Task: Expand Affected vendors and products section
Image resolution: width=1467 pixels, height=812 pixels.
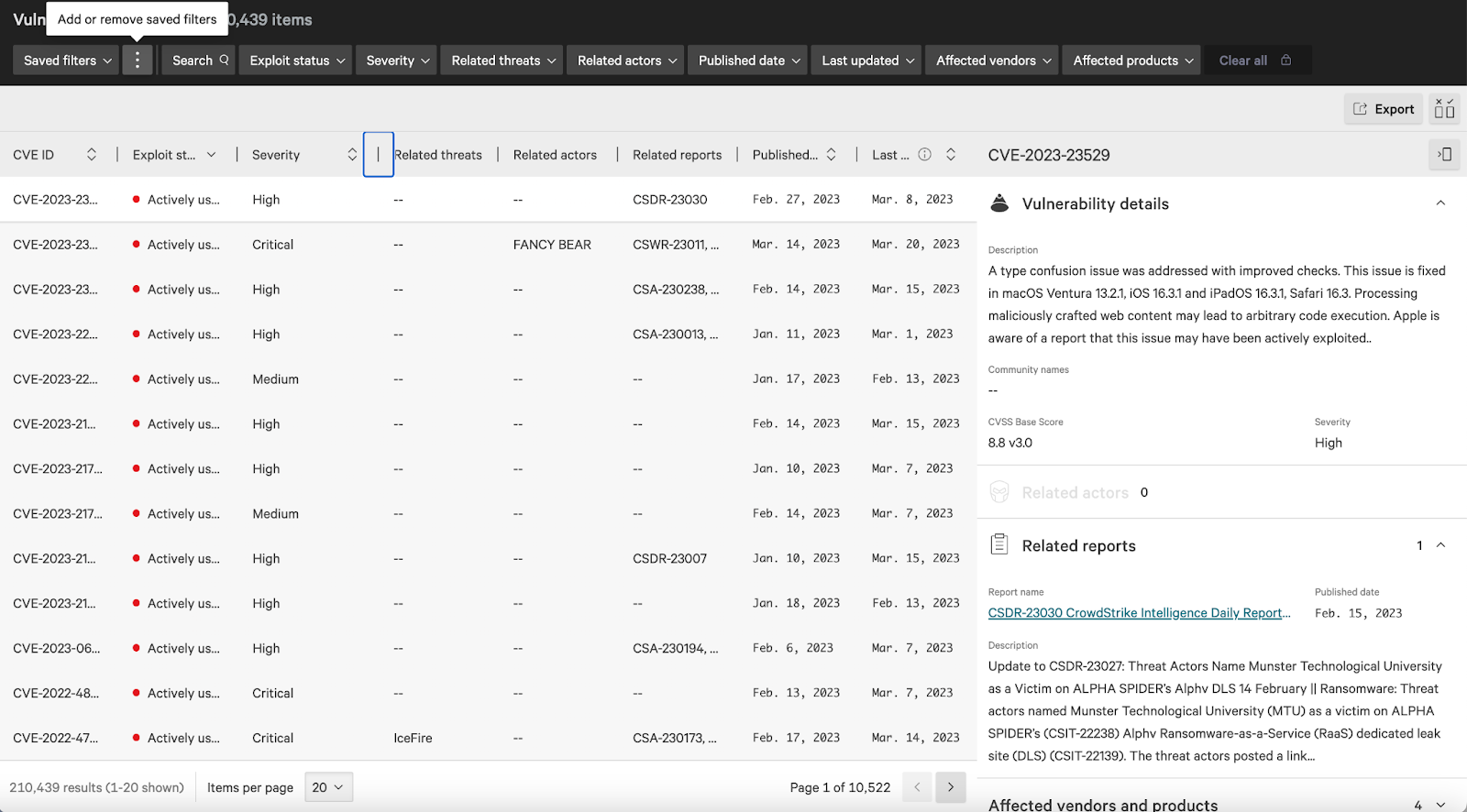Action: (x=1440, y=805)
